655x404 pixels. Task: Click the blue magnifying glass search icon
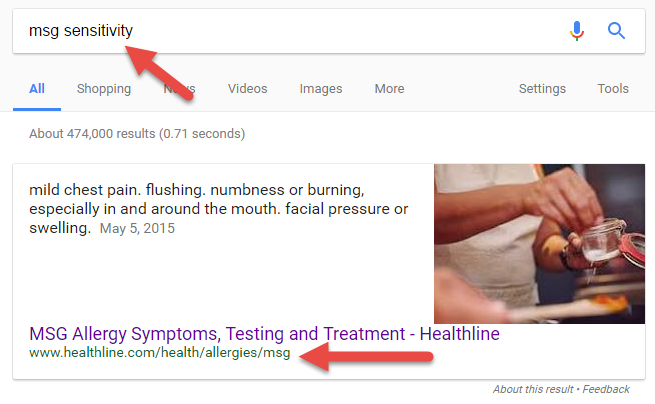(616, 31)
